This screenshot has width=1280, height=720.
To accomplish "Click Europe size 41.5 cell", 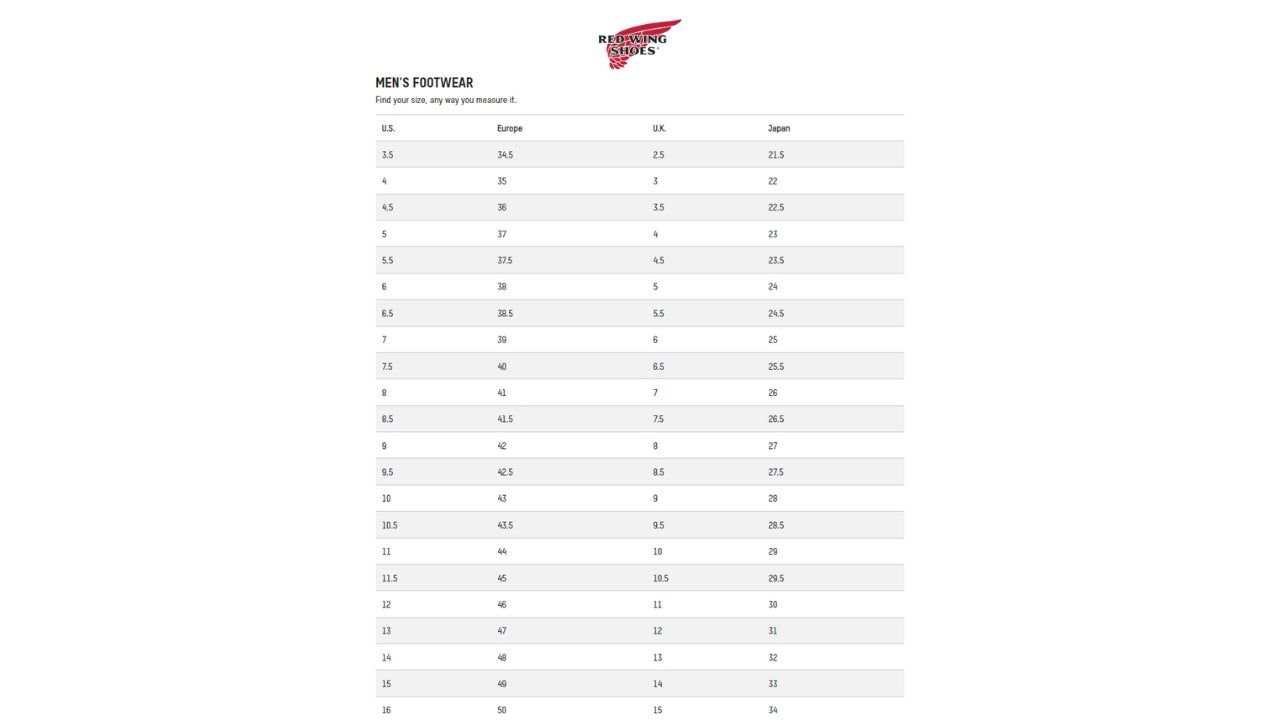I will tap(505, 419).
